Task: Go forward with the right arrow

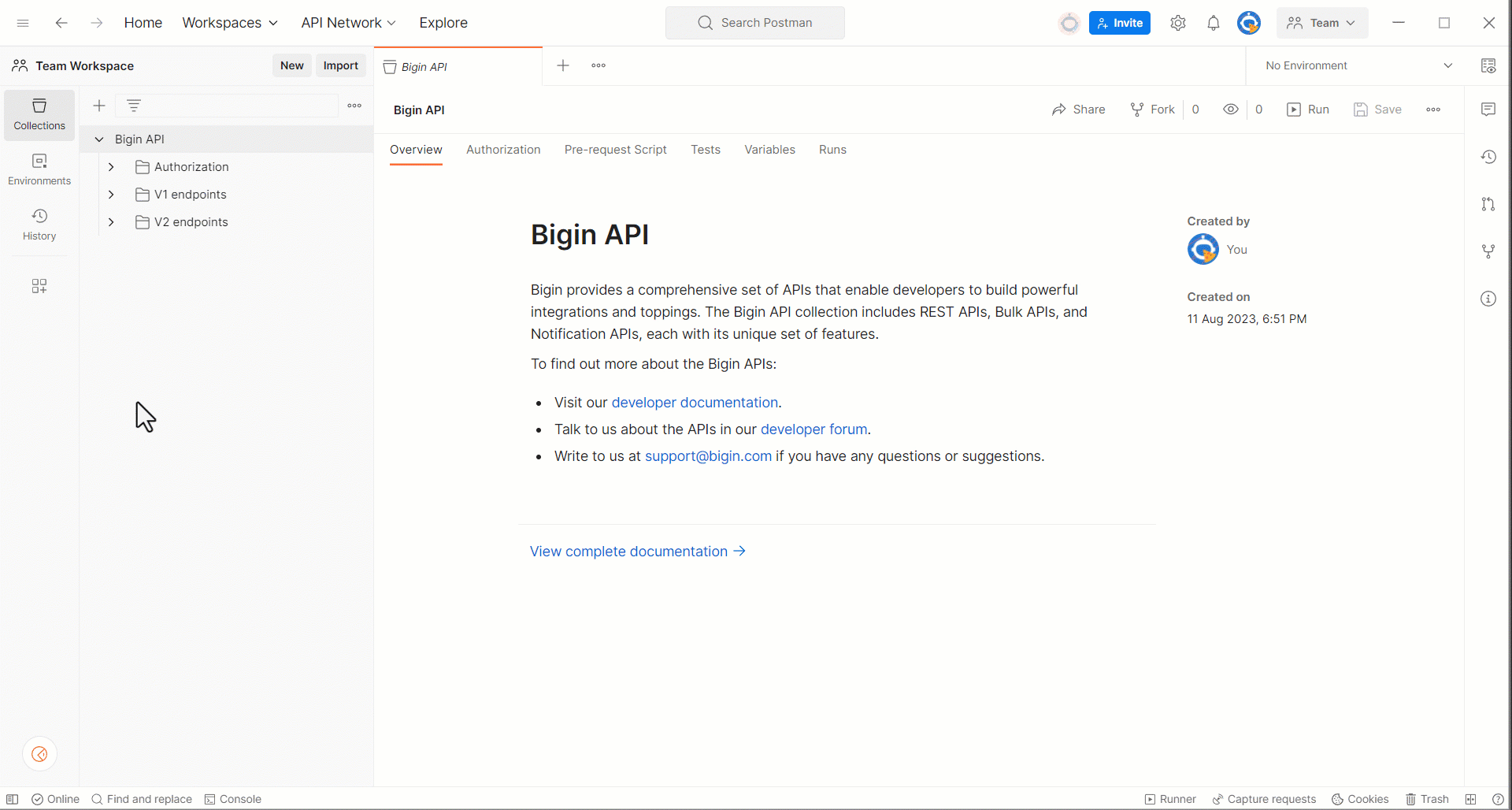Action: 96,23
